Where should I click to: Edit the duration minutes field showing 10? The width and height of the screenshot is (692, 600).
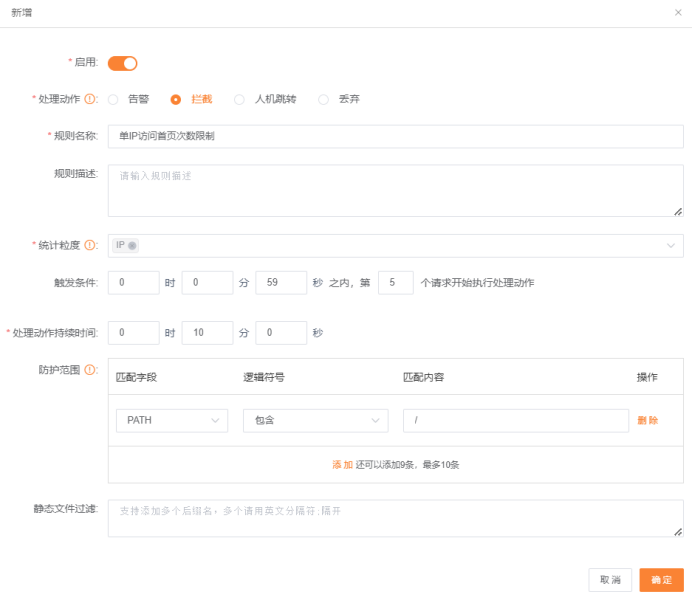point(207,333)
